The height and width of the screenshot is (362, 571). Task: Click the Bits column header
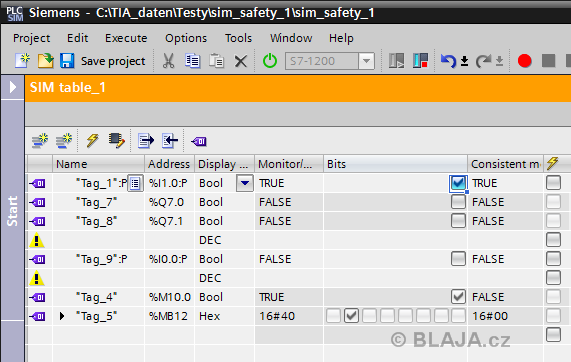click(395, 164)
